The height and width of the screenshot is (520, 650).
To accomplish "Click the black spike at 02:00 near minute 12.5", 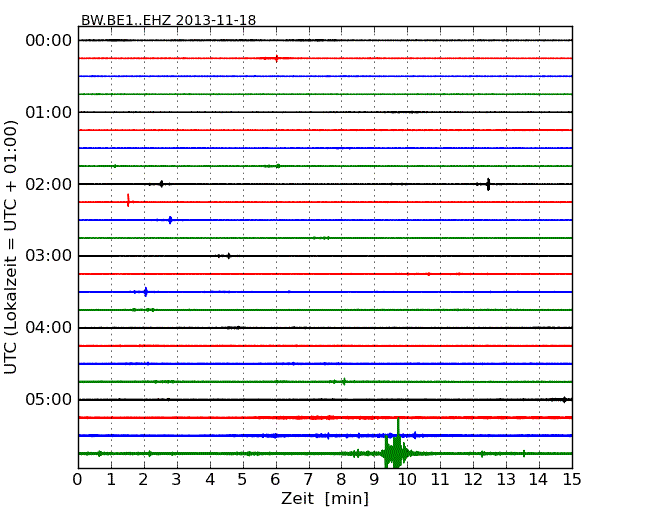I will click(488, 184).
